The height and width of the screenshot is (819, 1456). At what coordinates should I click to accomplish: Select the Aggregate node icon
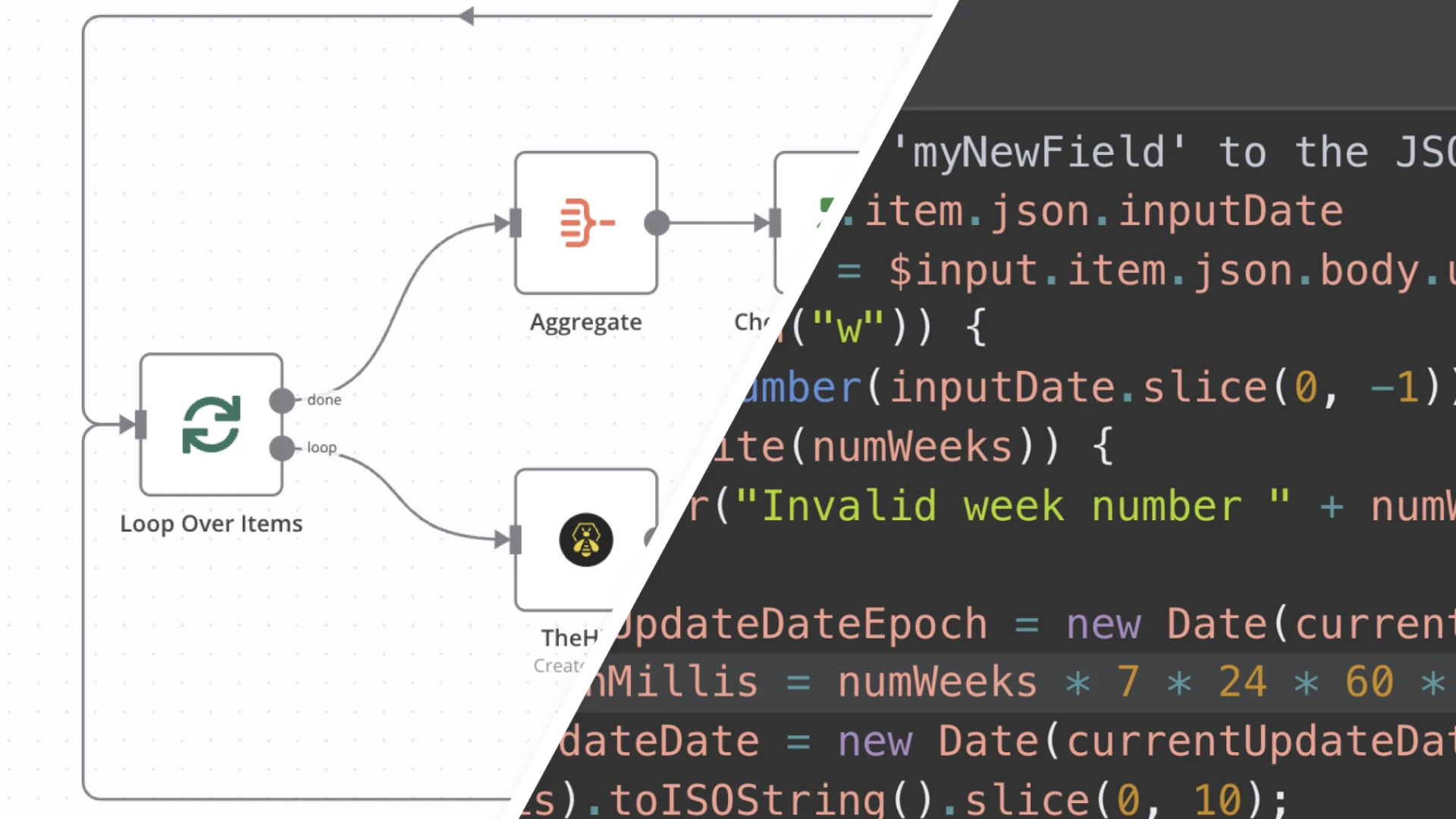pyautogui.click(x=585, y=222)
